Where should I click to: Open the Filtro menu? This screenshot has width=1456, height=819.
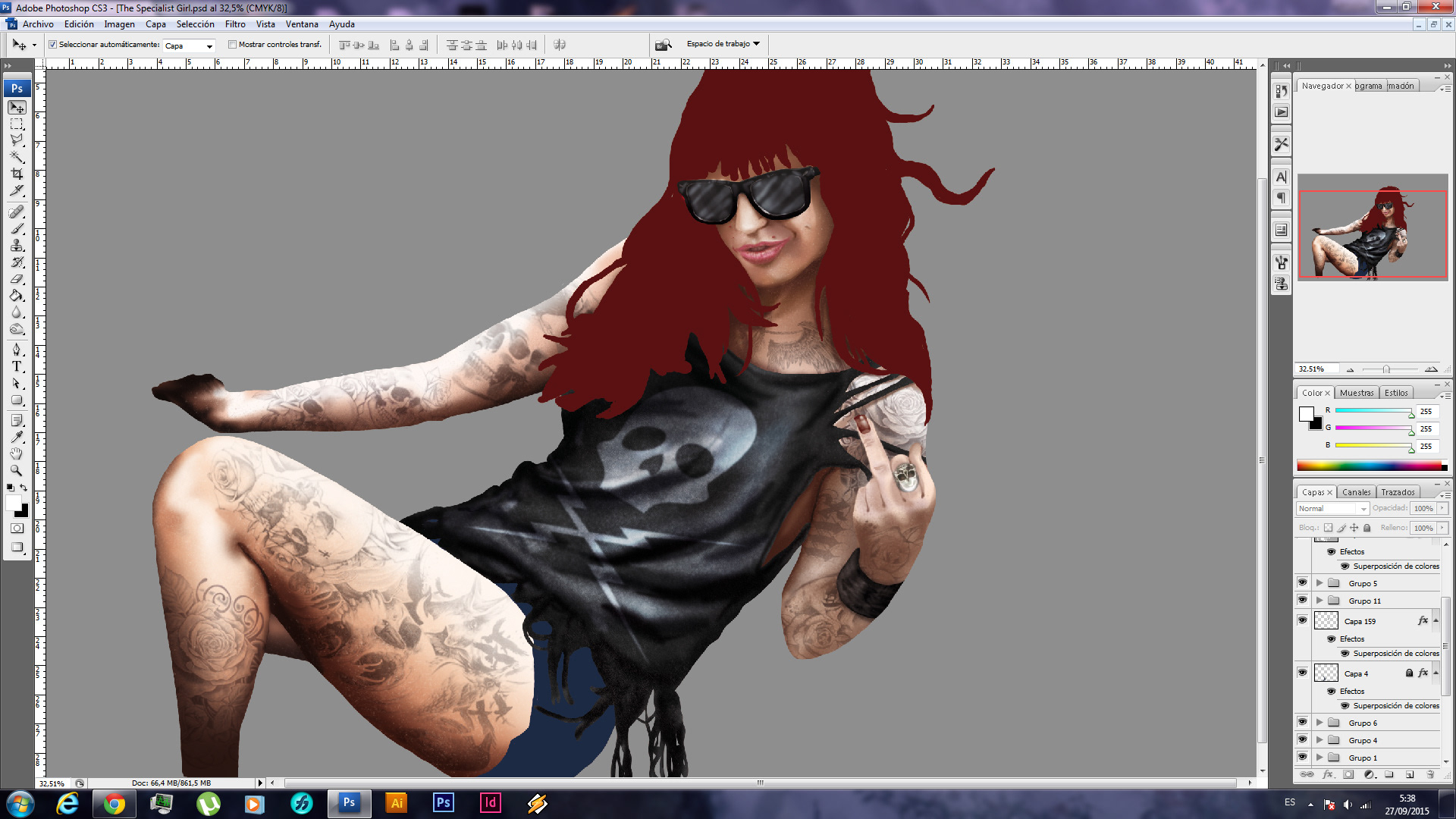235,24
